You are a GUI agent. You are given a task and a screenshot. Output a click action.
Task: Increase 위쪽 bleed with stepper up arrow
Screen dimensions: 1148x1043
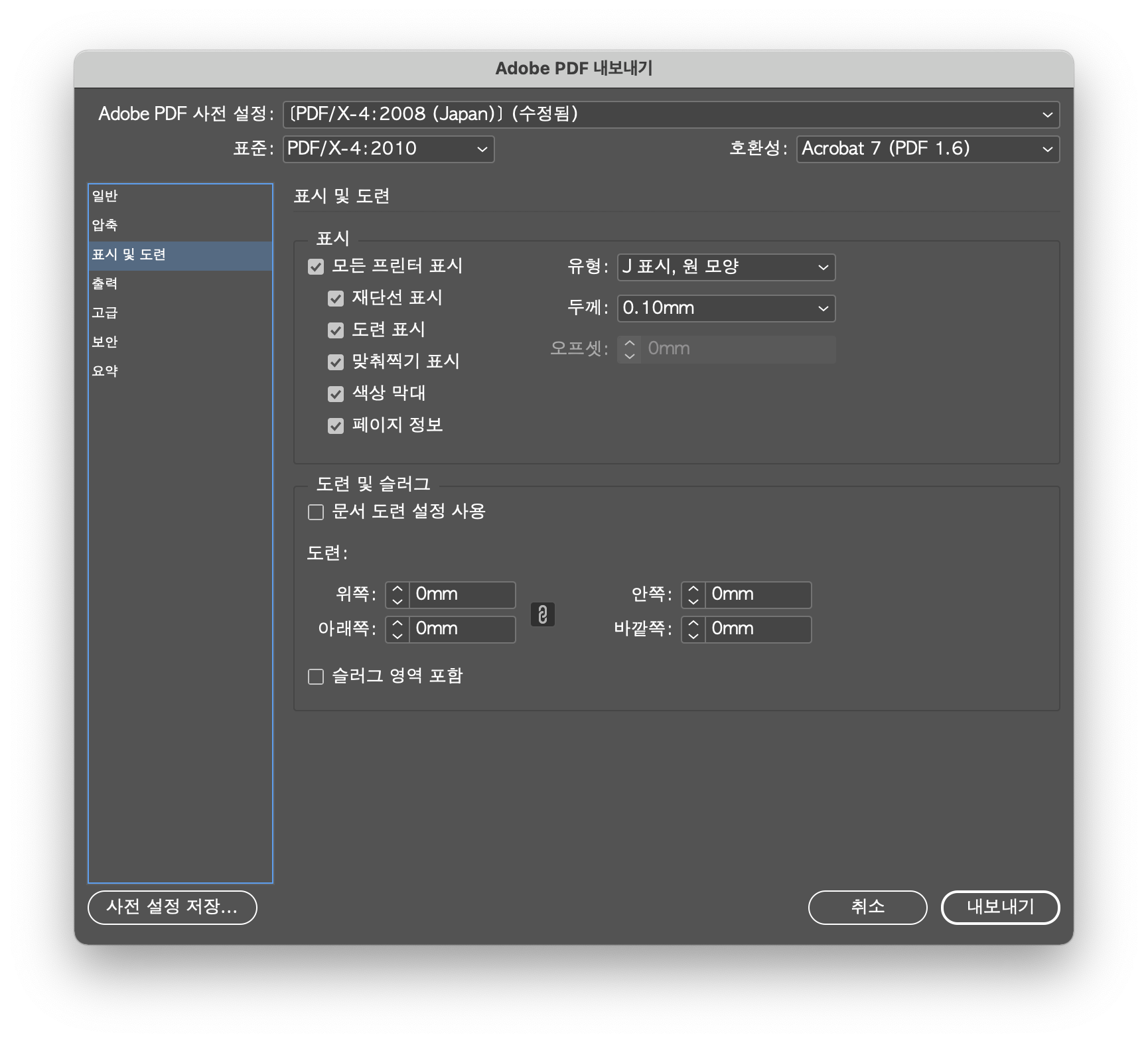coord(397,588)
